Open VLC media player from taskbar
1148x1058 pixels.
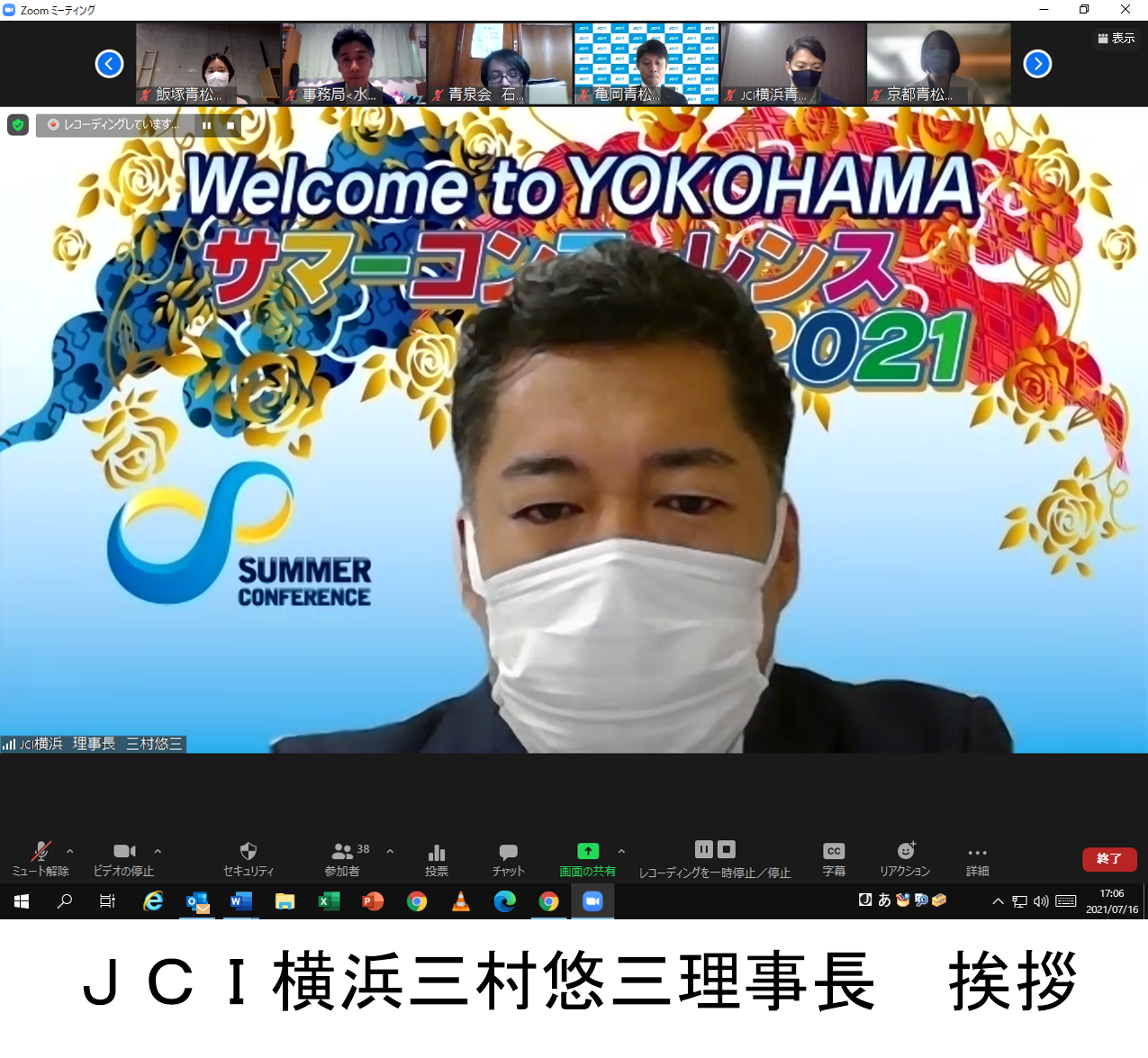tap(461, 901)
